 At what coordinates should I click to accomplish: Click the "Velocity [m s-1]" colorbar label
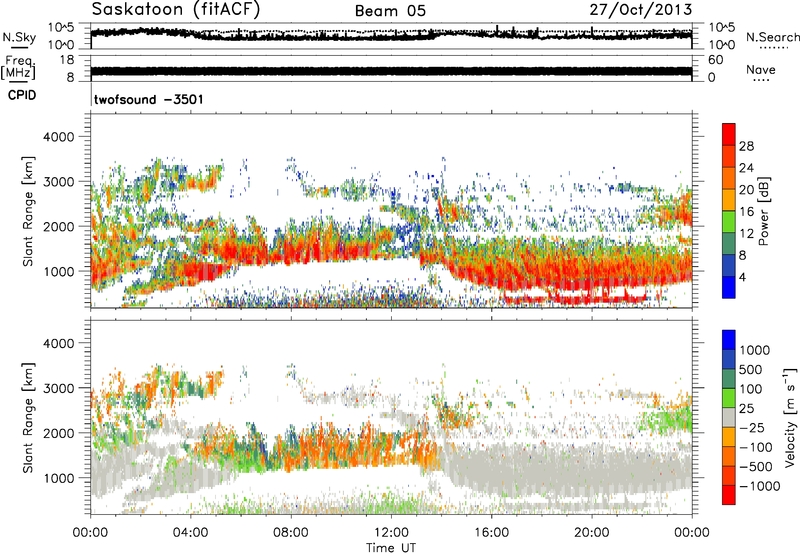[x=790, y=417]
